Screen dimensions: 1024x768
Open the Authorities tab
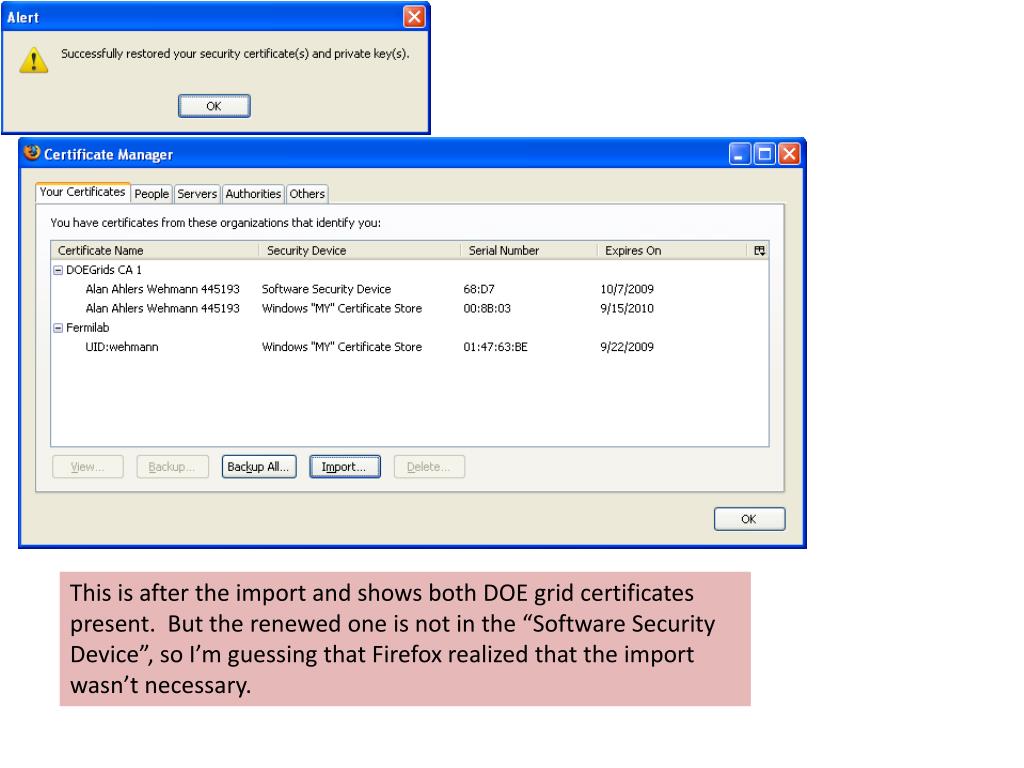click(253, 194)
